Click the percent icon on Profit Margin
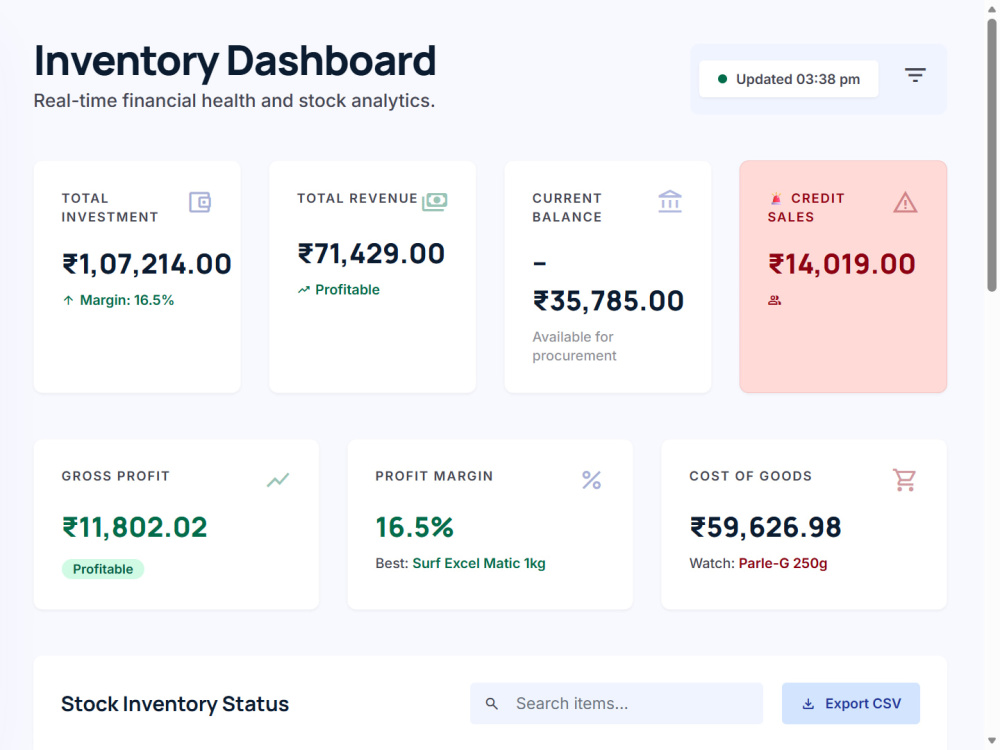 tap(591, 480)
